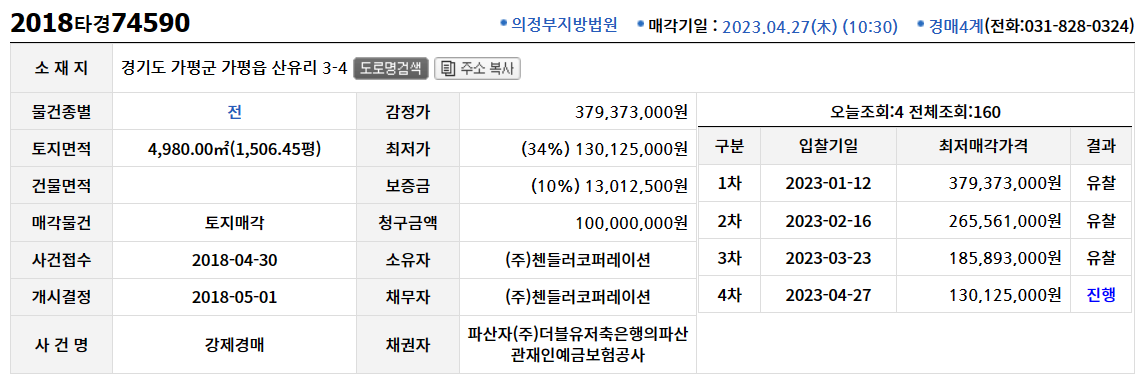Click the 도로명검색 button

click(391, 68)
